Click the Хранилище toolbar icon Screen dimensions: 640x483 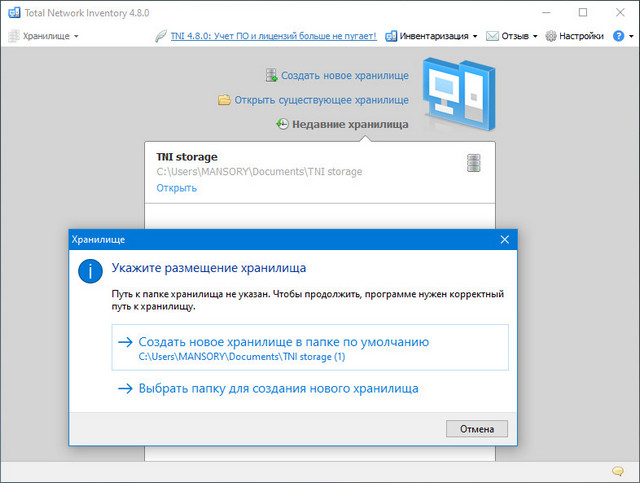pyautogui.click(x=14, y=36)
